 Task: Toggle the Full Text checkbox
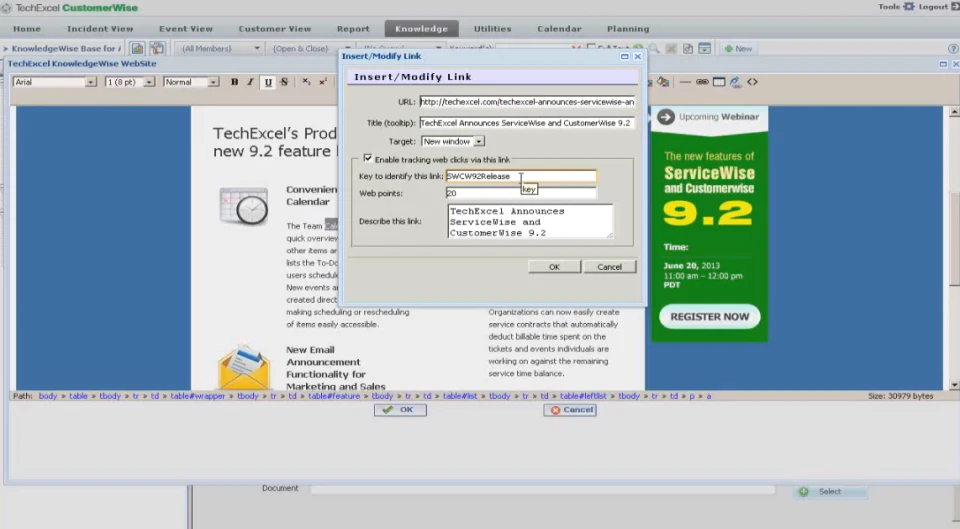pyautogui.click(x=591, y=48)
